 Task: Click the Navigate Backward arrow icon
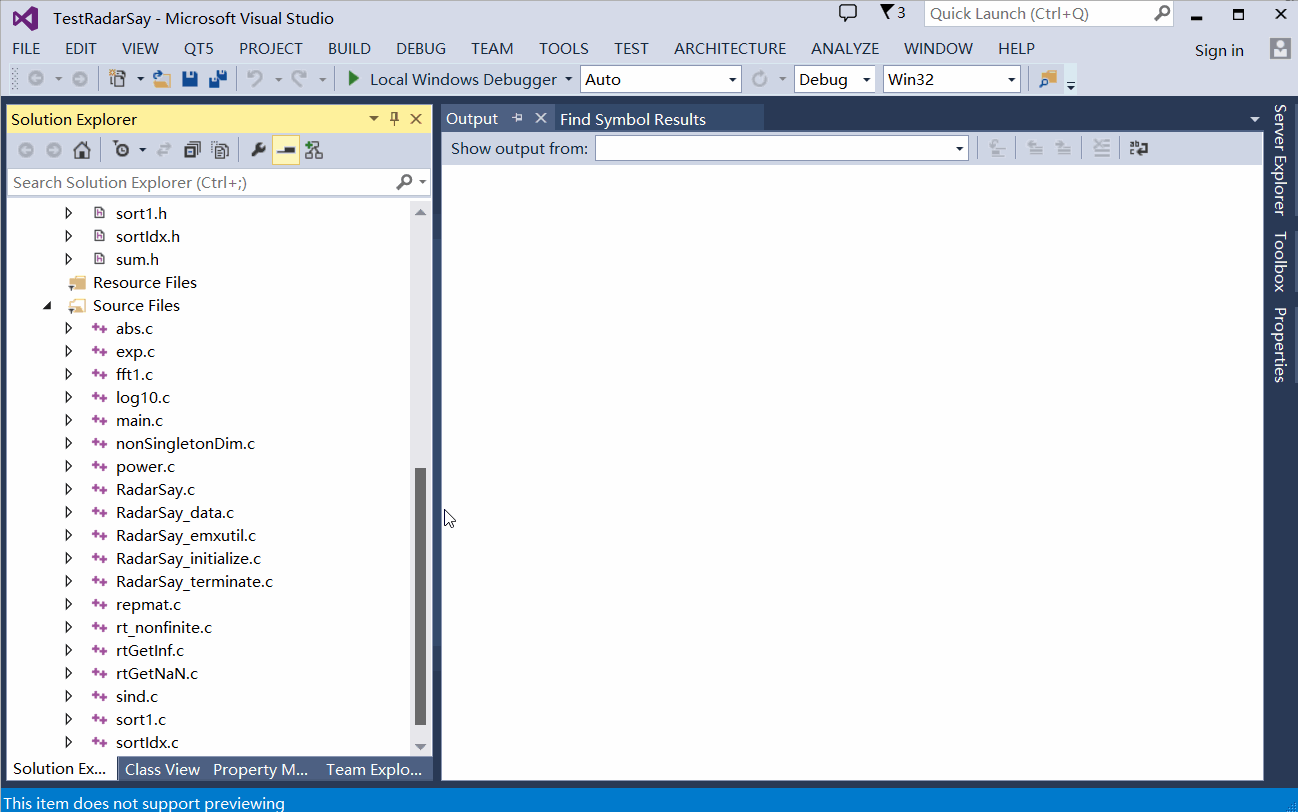34,78
